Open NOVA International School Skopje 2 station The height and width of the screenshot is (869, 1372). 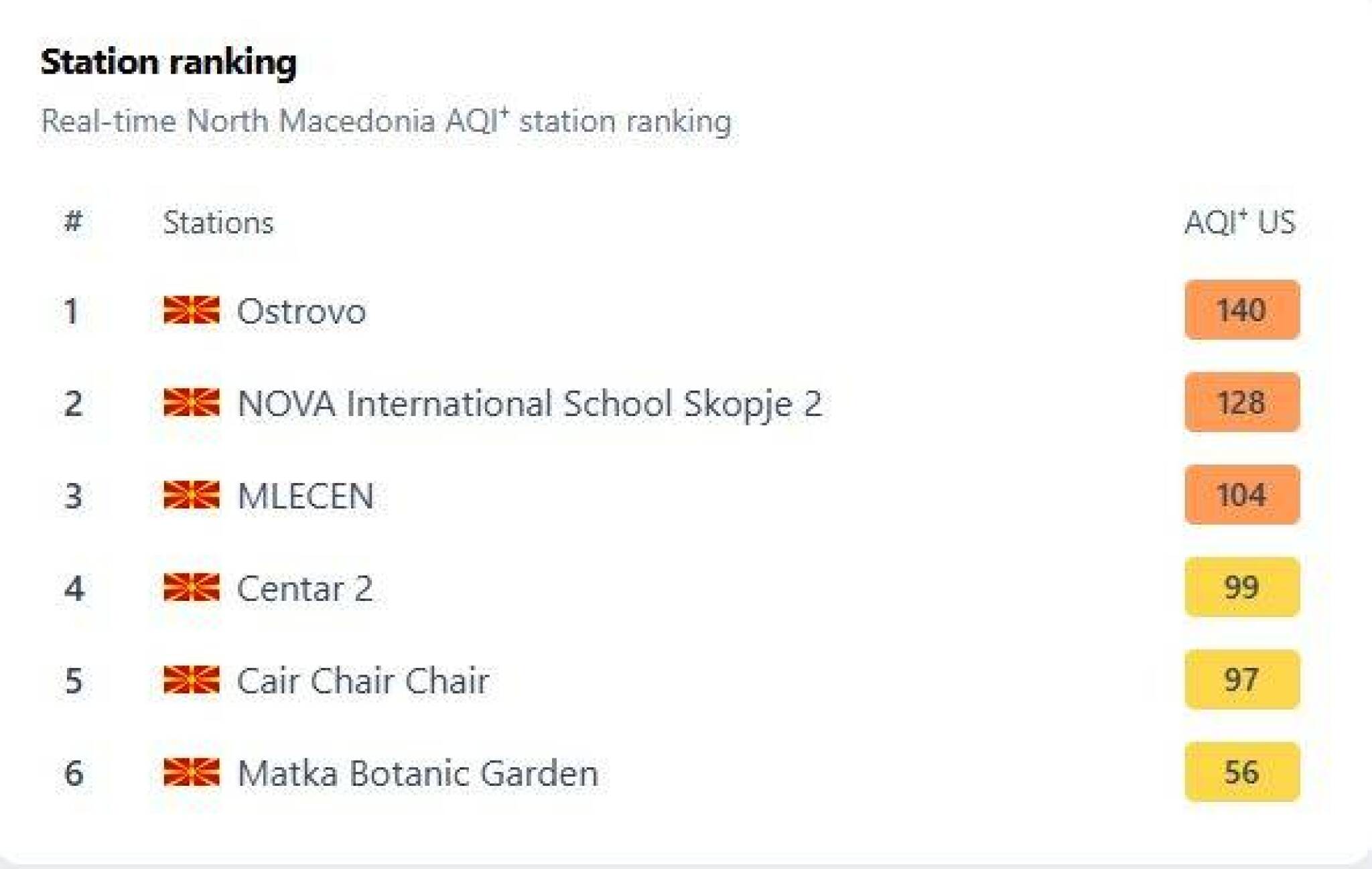coord(529,403)
